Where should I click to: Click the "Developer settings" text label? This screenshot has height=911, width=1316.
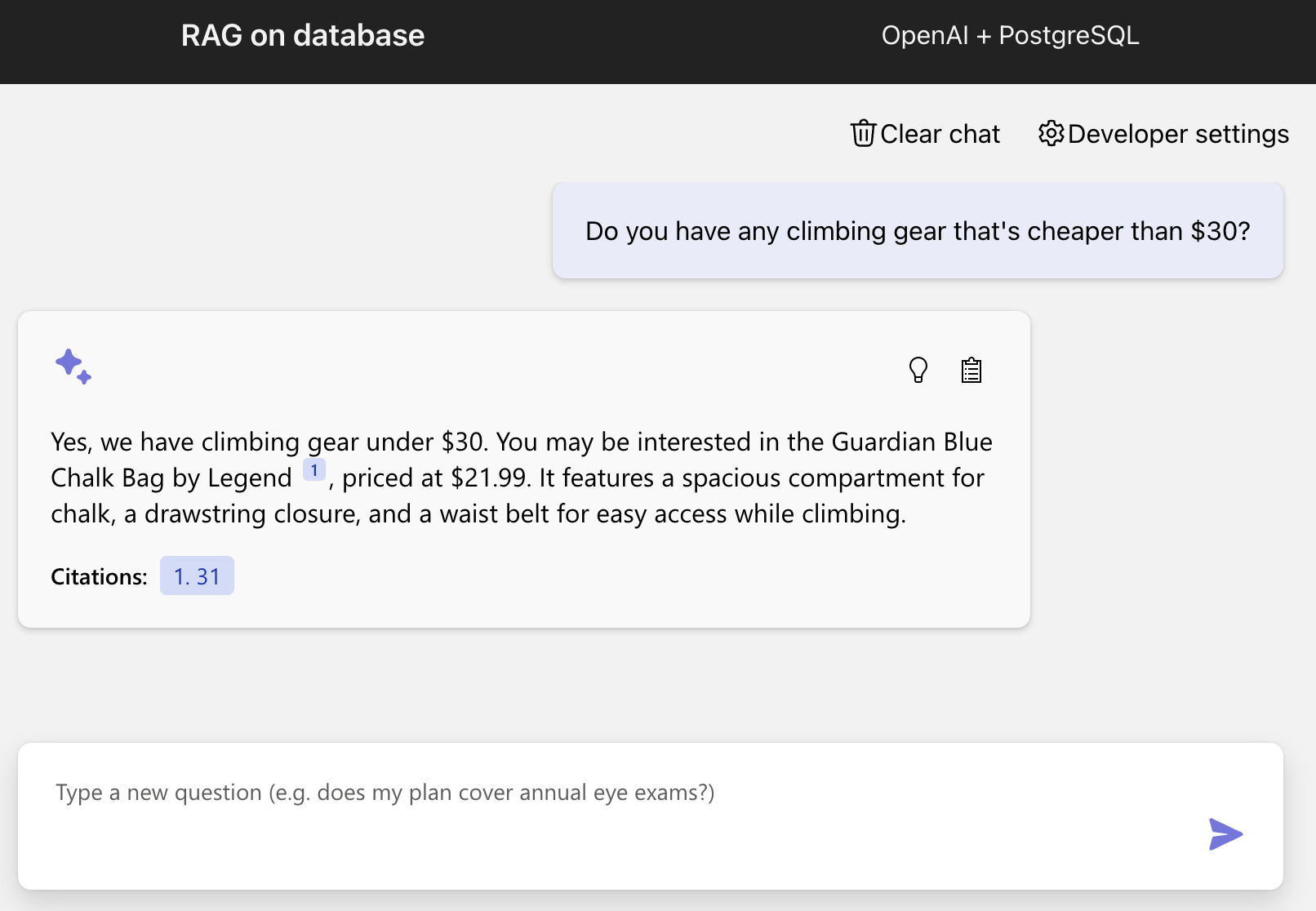tap(1178, 133)
